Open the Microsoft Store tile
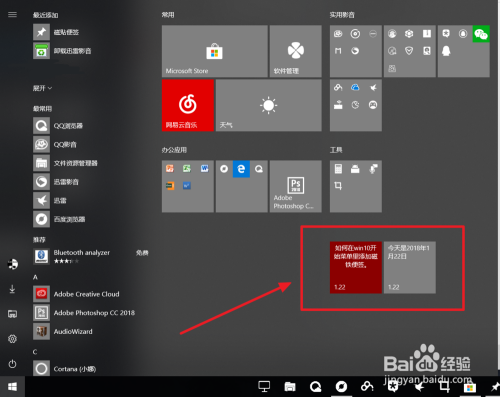The height and width of the screenshot is (397, 500). 215,51
